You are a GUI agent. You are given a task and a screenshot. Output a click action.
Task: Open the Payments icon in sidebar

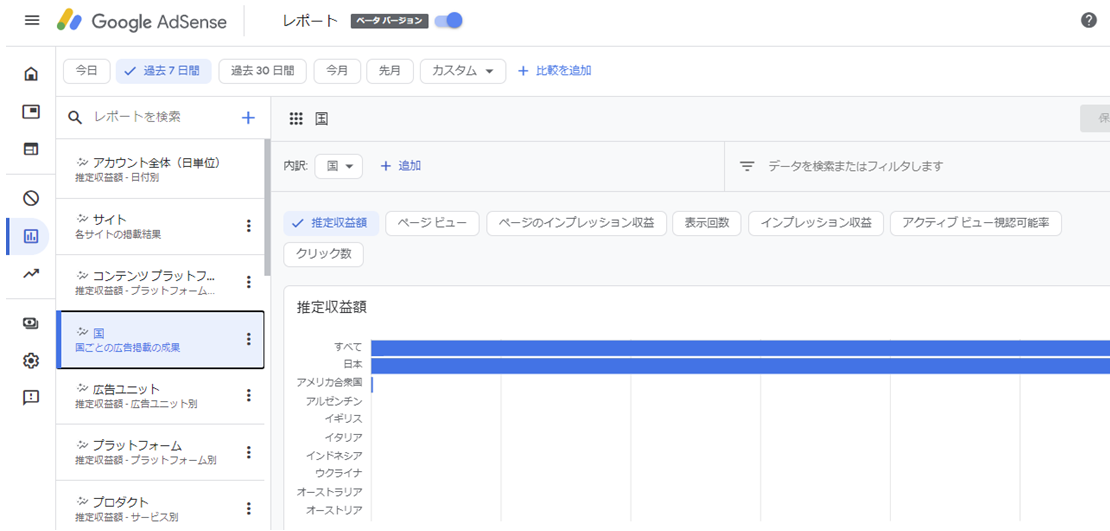point(30,323)
